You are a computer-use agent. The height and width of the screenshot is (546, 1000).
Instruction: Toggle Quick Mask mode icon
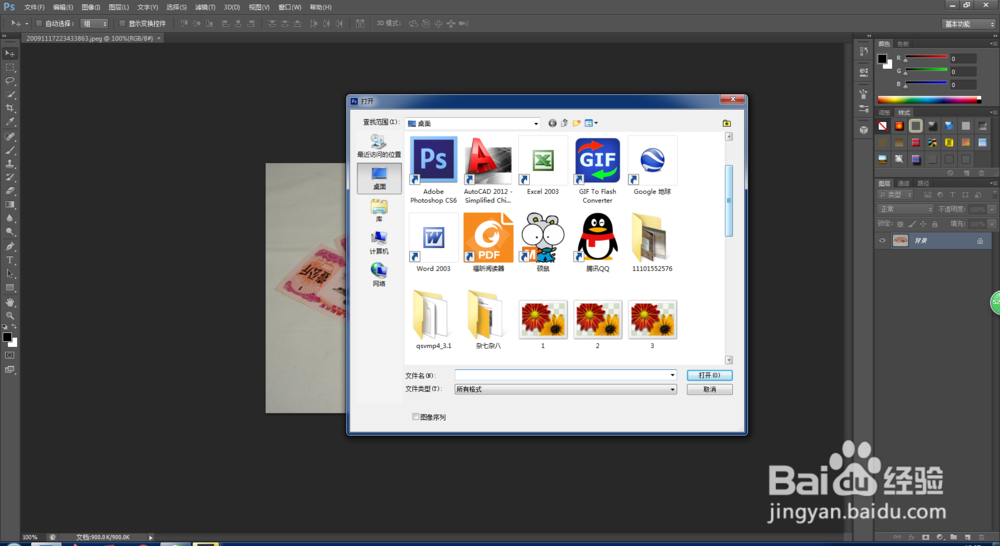[x=10, y=355]
